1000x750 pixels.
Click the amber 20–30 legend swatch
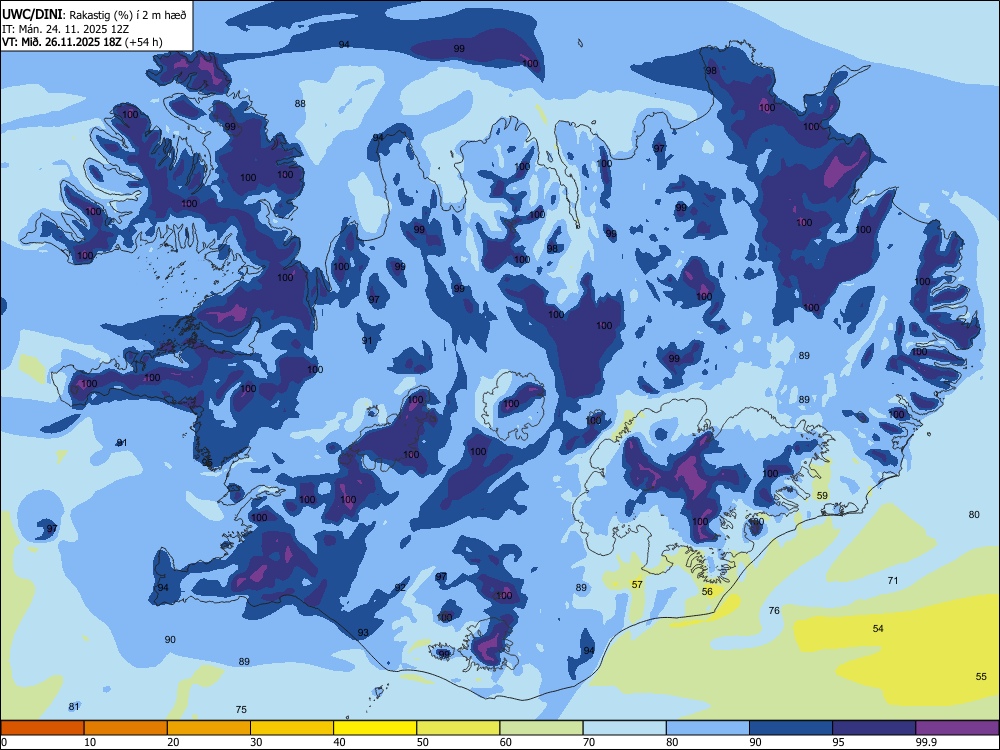pyautogui.click(x=209, y=728)
